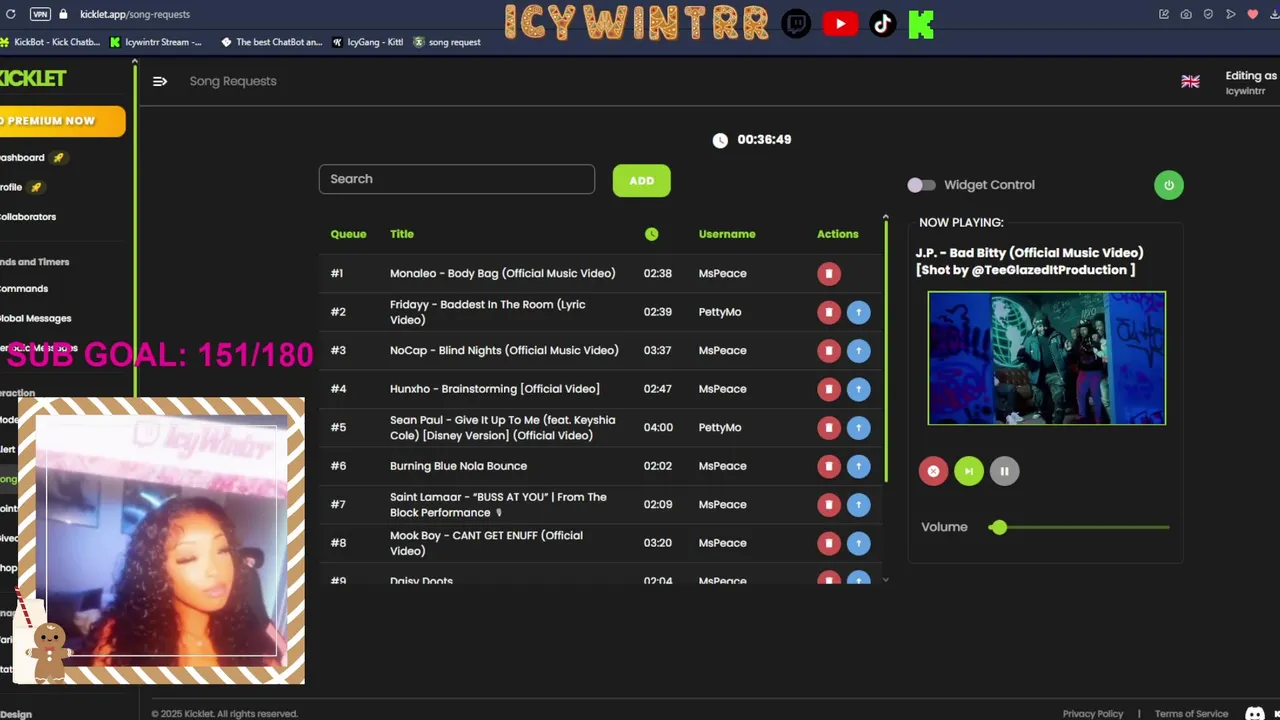Click the Username column header
The image size is (1280, 720).
727,234
